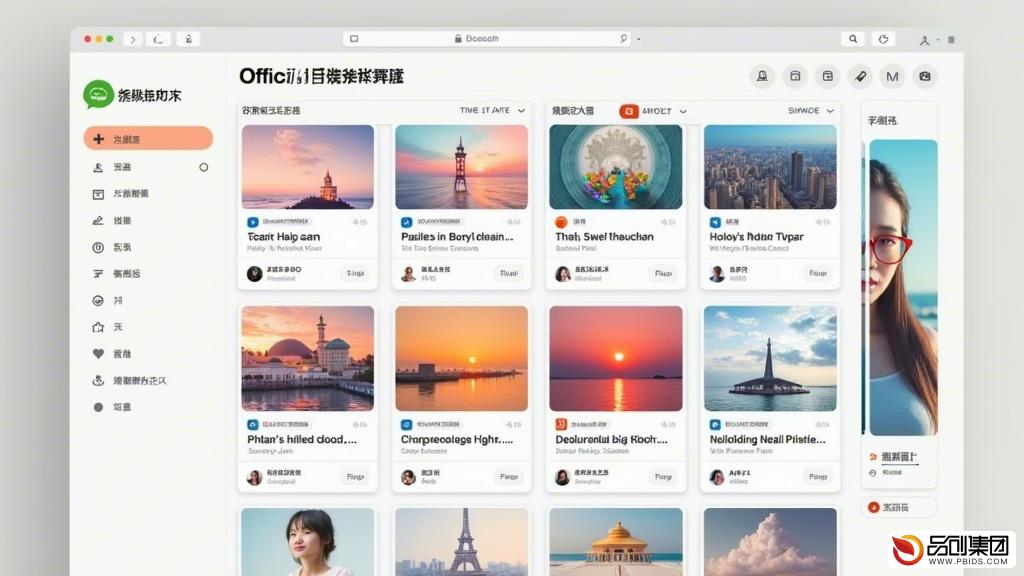This screenshot has width=1024, height=576.
Task: Open the pink castle sunset thumbnail
Action: pyautogui.click(x=308, y=167)
